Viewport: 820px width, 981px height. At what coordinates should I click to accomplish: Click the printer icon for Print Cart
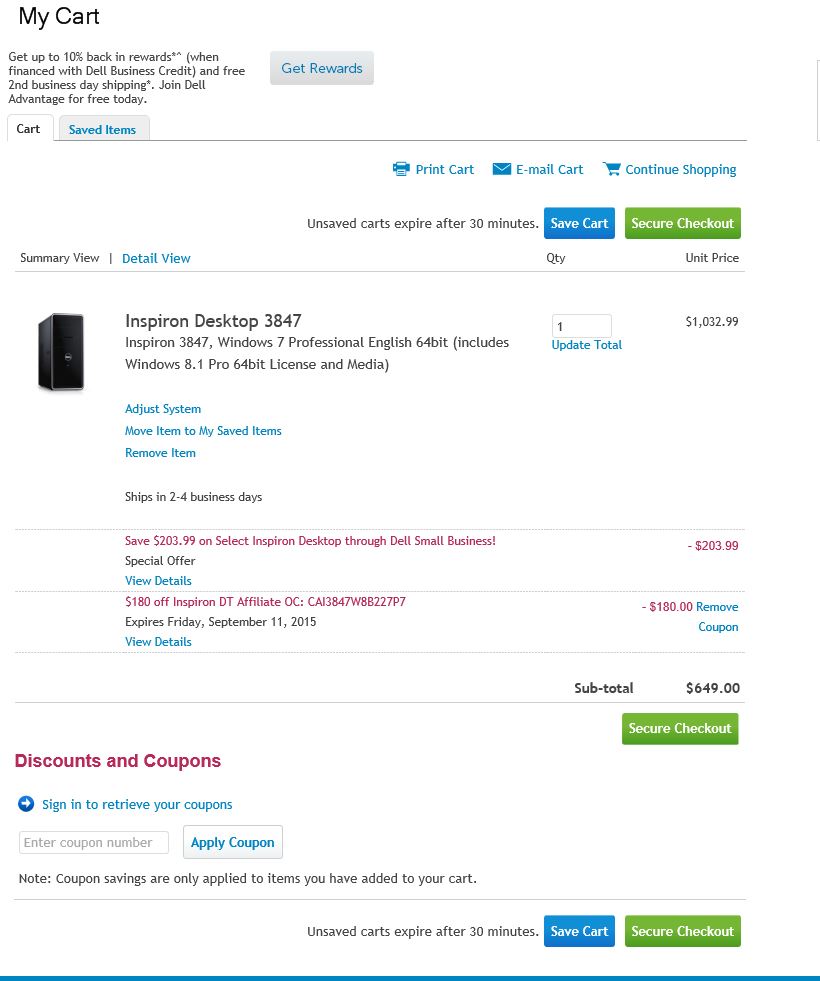pos(401,169)
